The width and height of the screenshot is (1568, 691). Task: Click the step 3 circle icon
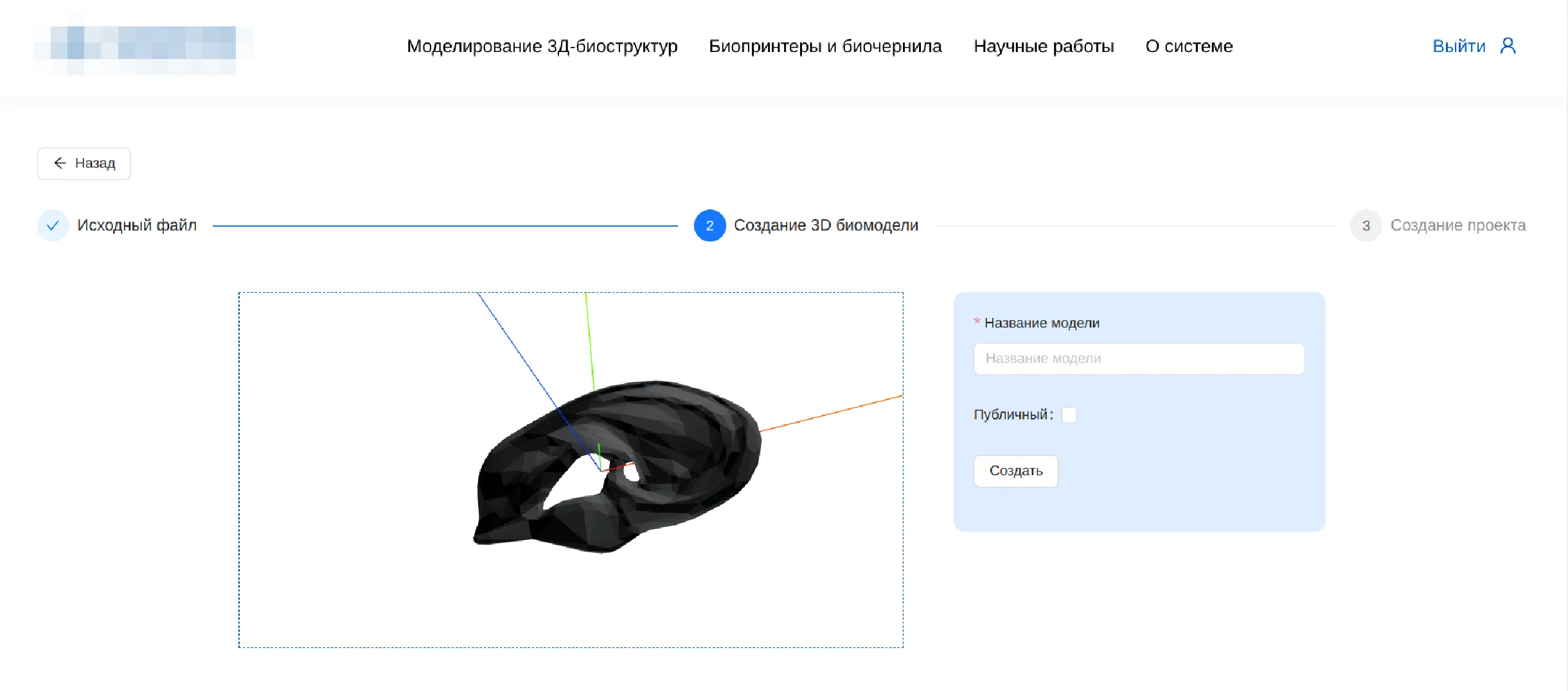point(1366,225)
